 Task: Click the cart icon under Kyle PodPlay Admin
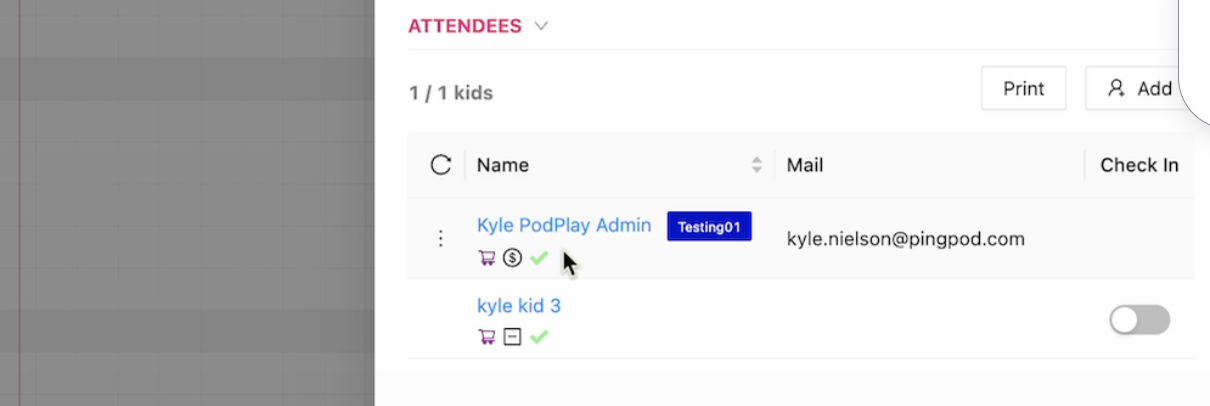[x=487, y=258]
